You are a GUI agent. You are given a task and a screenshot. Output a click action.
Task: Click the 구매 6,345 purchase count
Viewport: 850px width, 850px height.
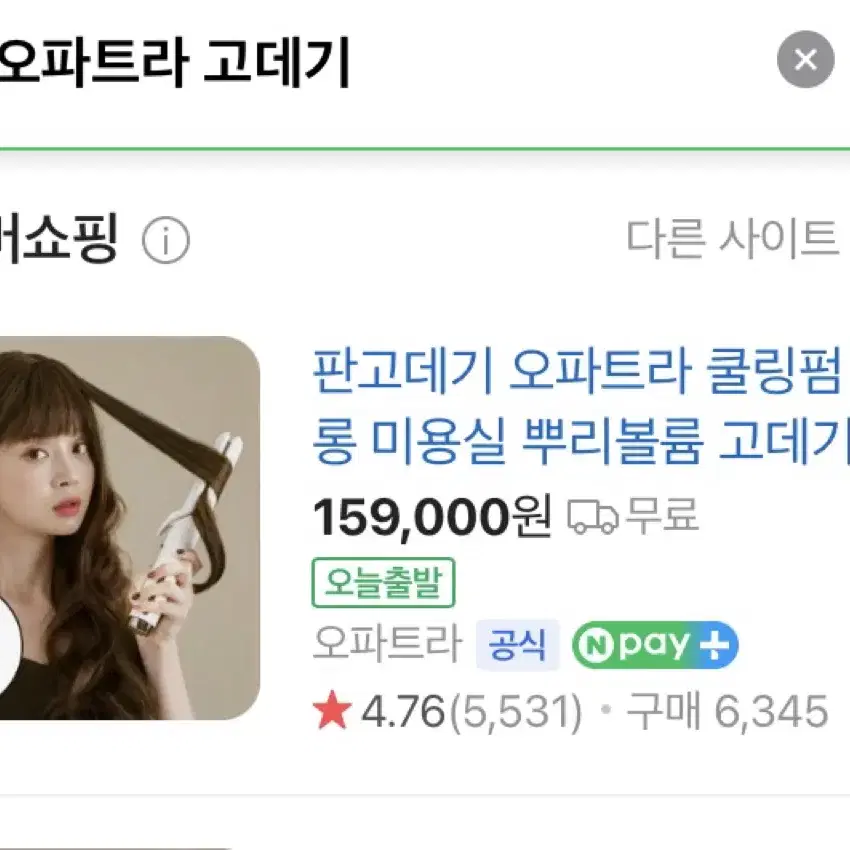tap(727, 711)
